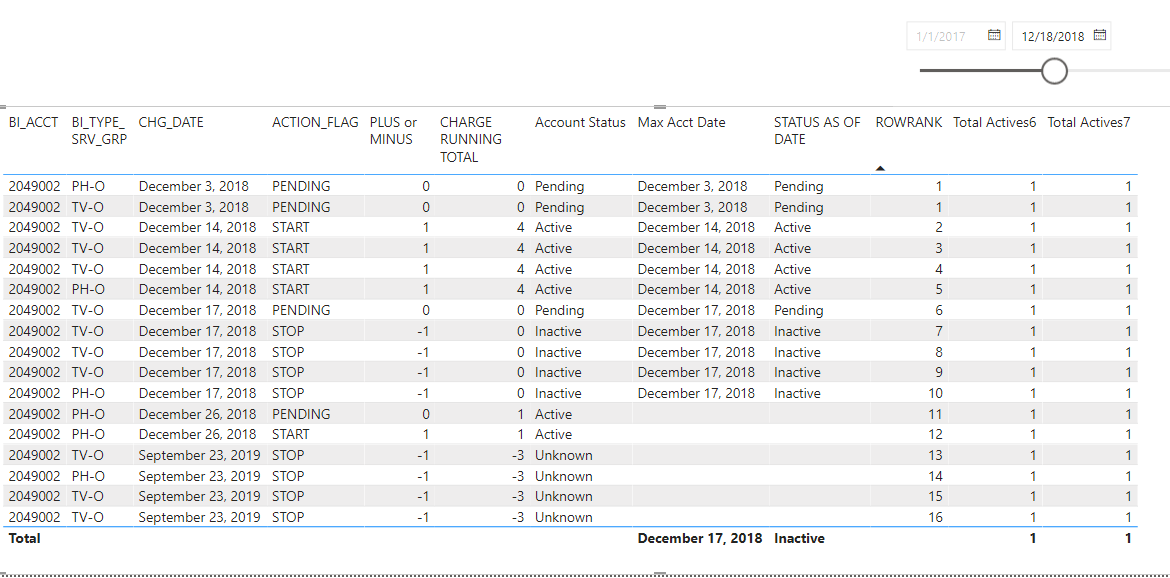Sort by BI_TYPE_SRV_GRP column header
This screenshot has height=578, width=1170.
tap(98, 130)
